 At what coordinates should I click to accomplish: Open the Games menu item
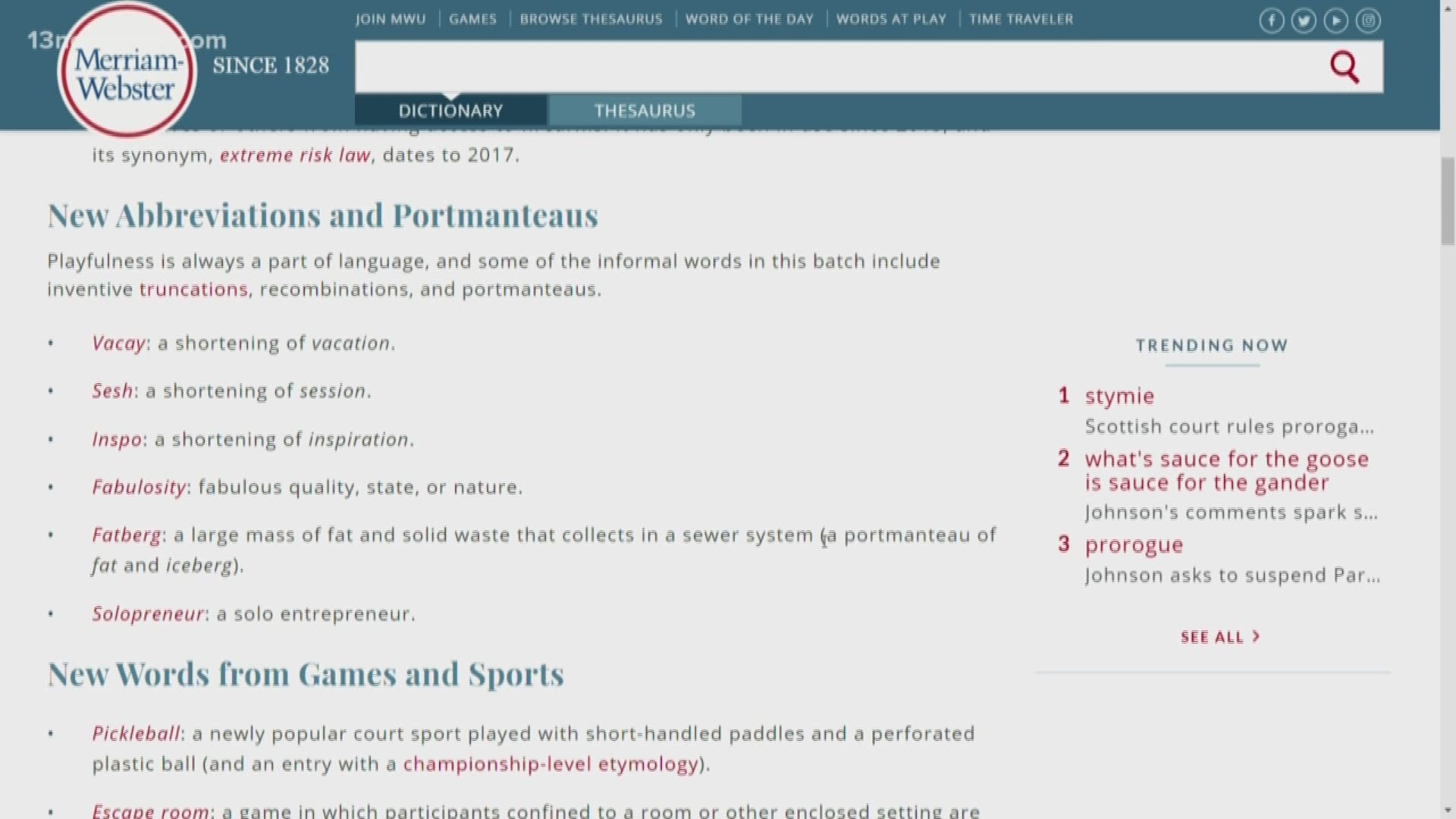(472, 19)
